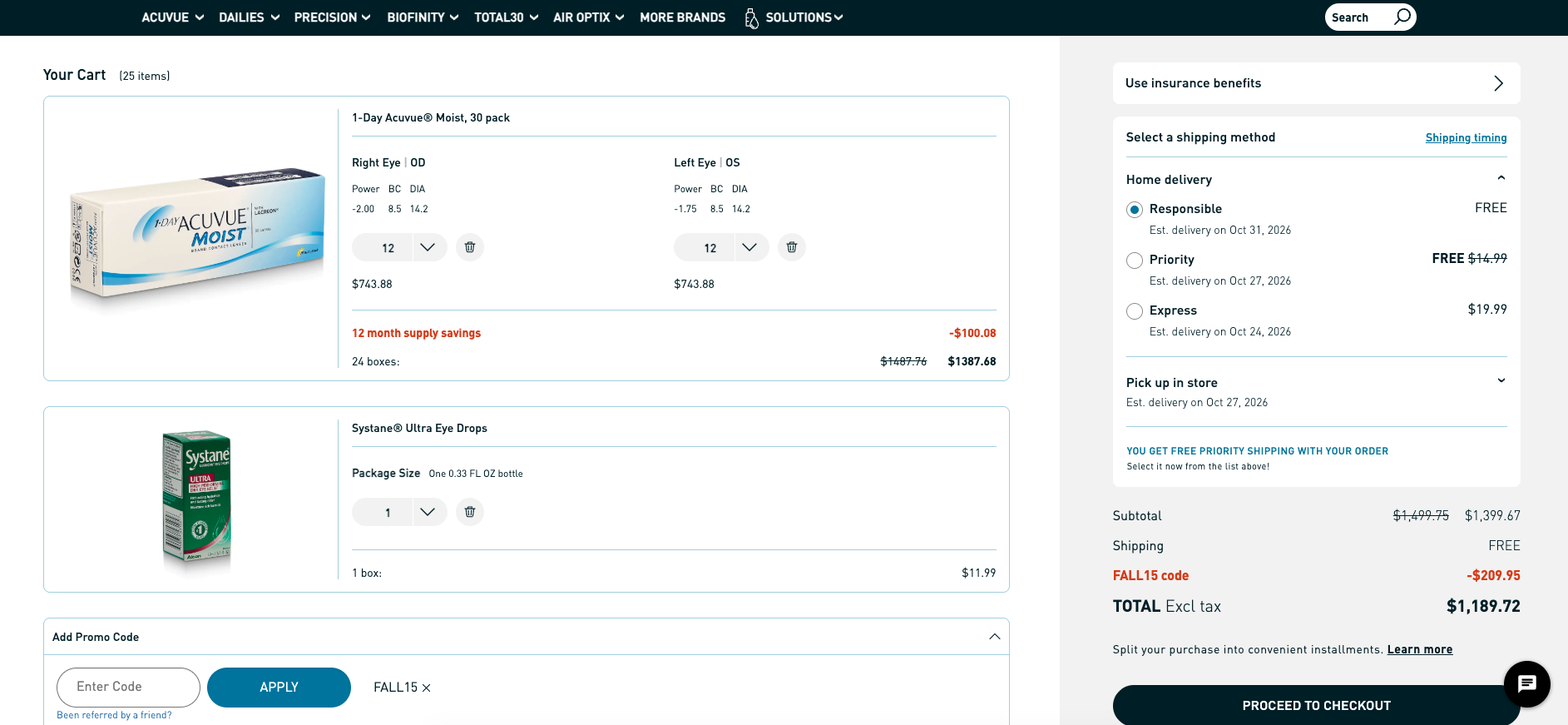This screenshot has height=725, width=1568.
Task: Click the Acuvue Moist product image
Action: point(197,237)
